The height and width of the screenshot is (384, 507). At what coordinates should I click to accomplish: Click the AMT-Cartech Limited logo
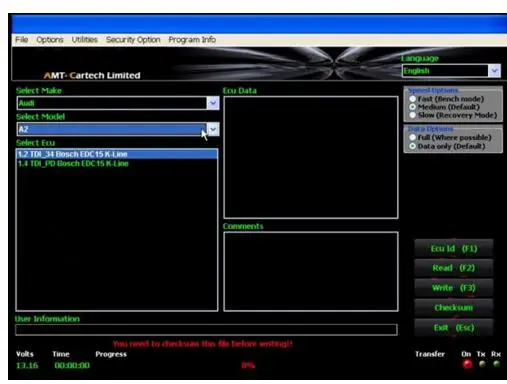tap(92, 75)
